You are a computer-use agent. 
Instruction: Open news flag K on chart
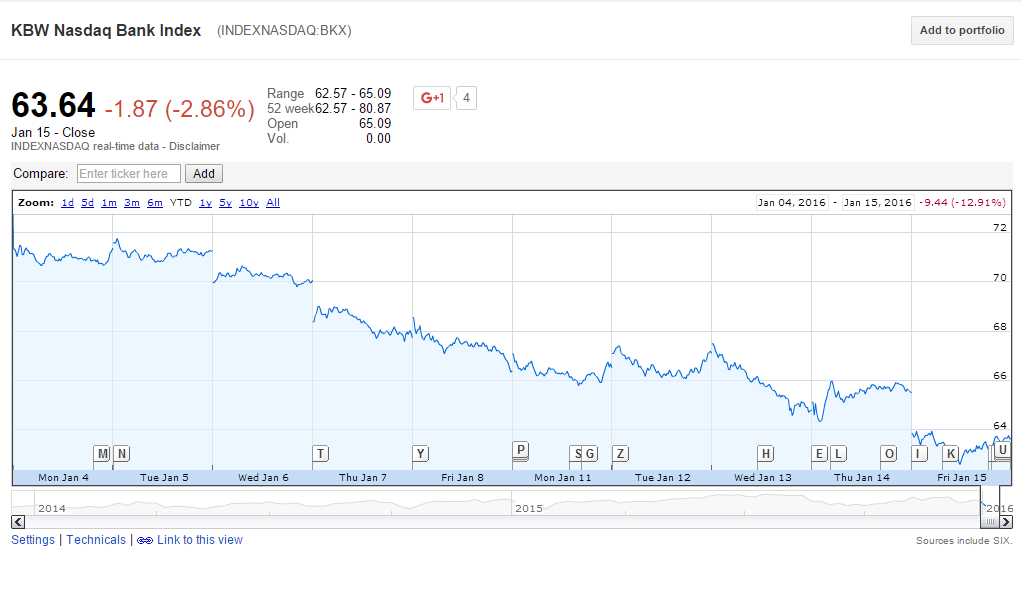click(x=951, y=454)
